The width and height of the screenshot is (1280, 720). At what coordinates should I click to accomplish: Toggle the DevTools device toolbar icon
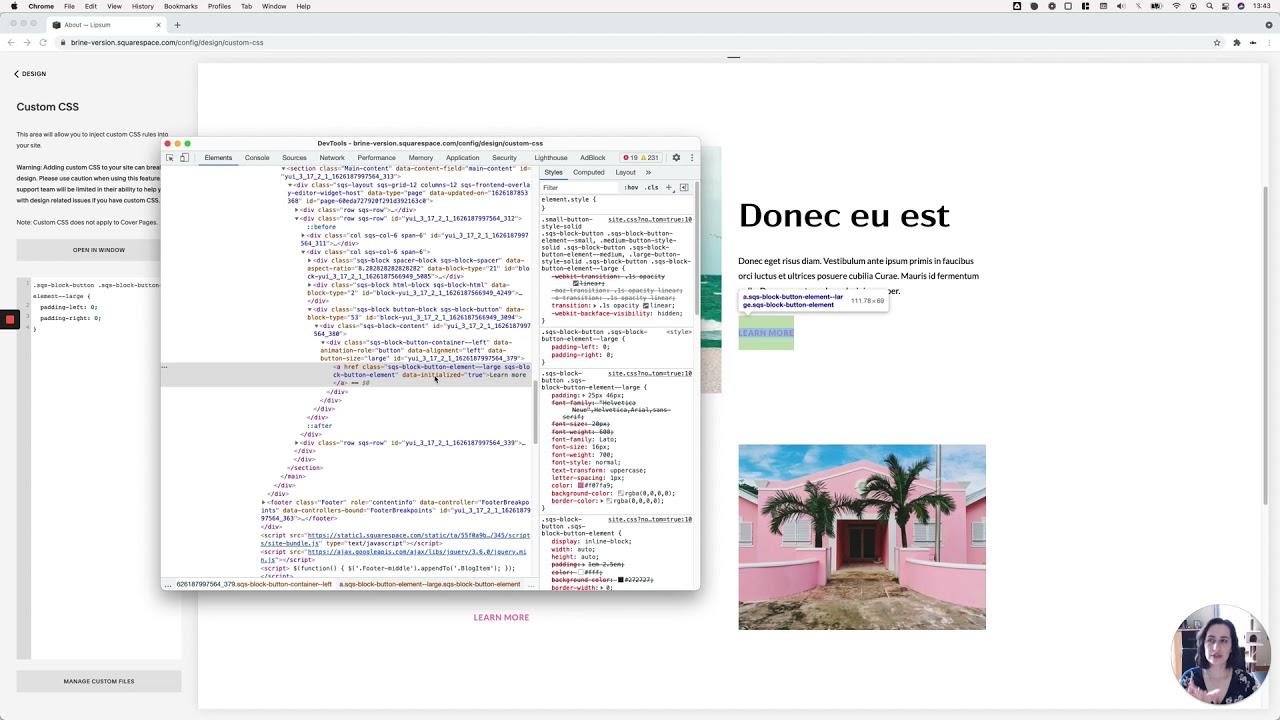click(184, 158)
